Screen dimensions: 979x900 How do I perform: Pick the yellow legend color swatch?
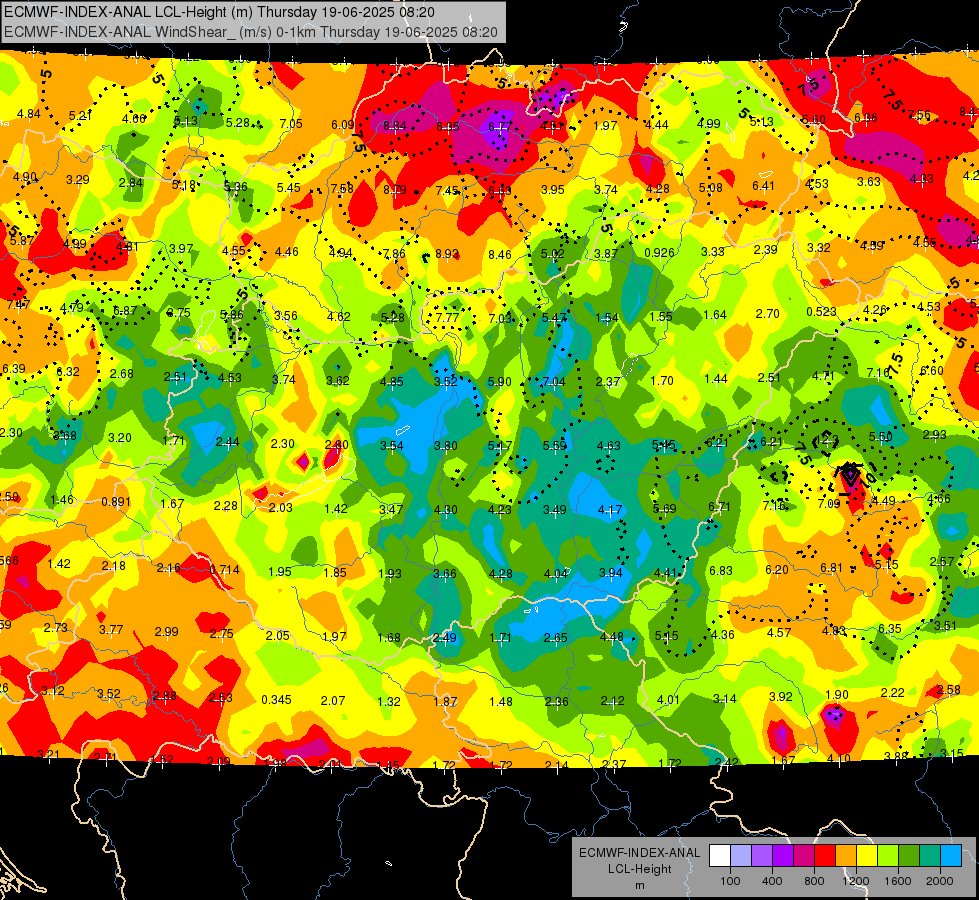(867, 856)
